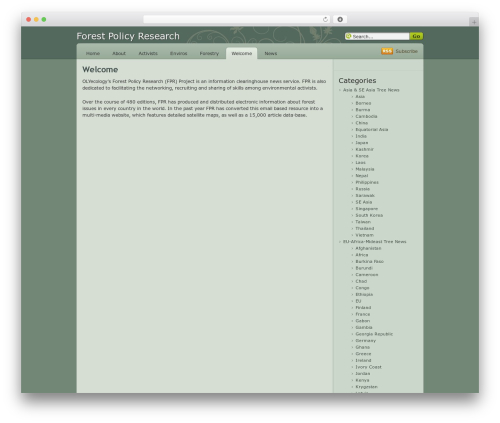The width and height of the screenshot is (500, 423).
Task: Open the Burkina Faso category
Action: click(x=369, y=262)
